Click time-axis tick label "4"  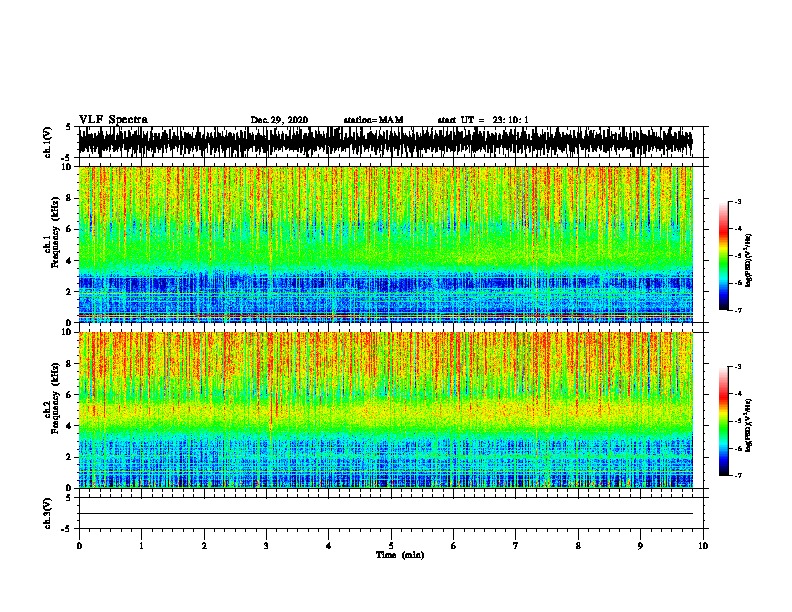[329, 546]
